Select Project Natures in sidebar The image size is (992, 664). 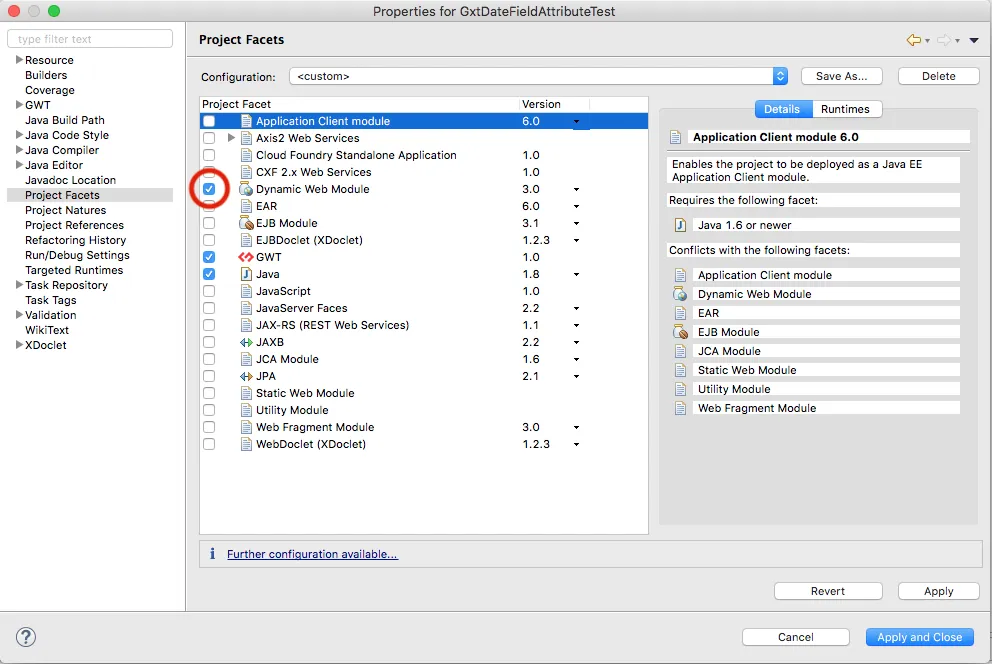(65, 210)
